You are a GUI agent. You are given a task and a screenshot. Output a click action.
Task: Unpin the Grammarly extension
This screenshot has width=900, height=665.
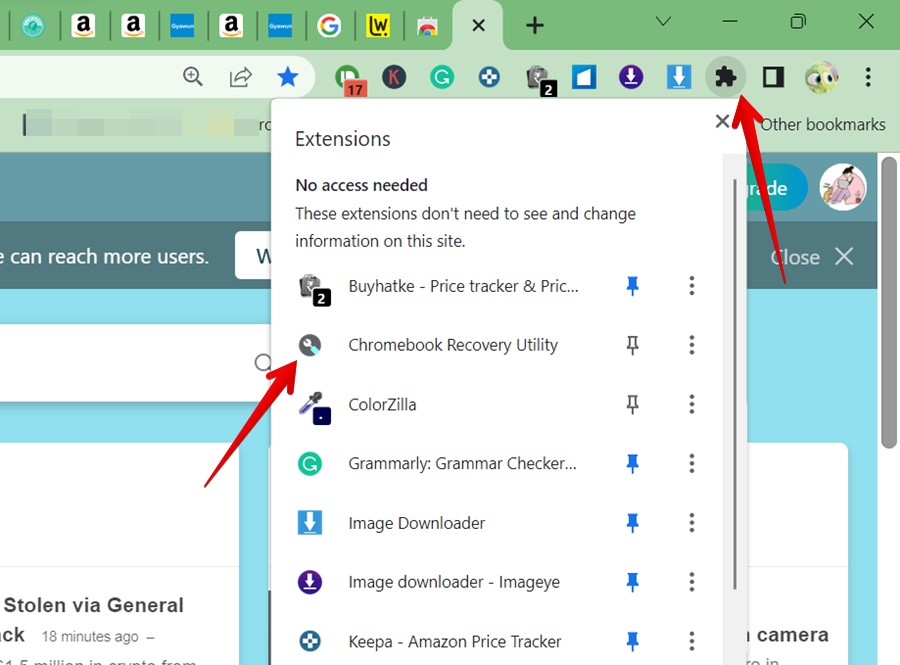[632, 463]
